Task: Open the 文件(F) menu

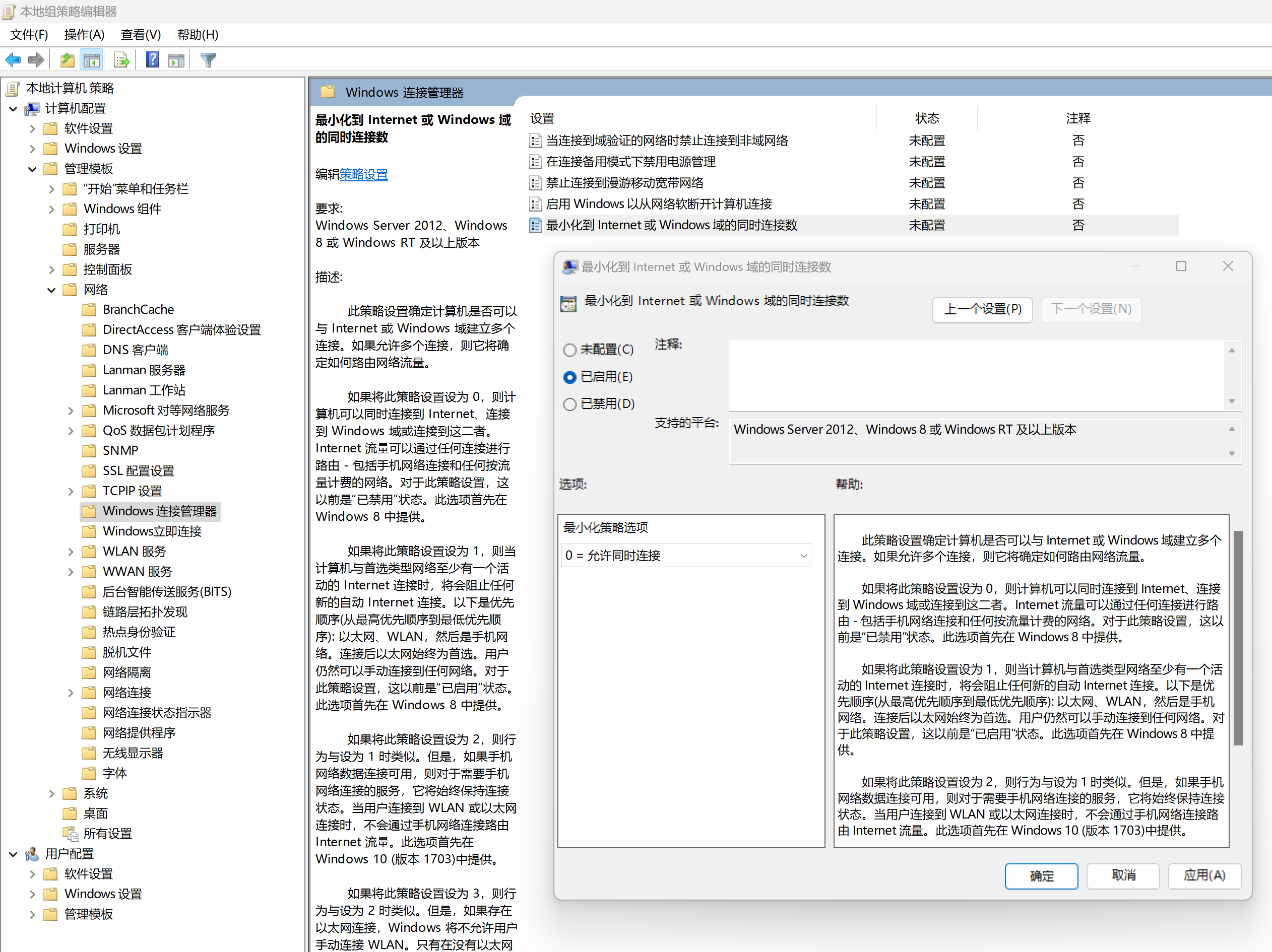Action: [x=29, y=34]
